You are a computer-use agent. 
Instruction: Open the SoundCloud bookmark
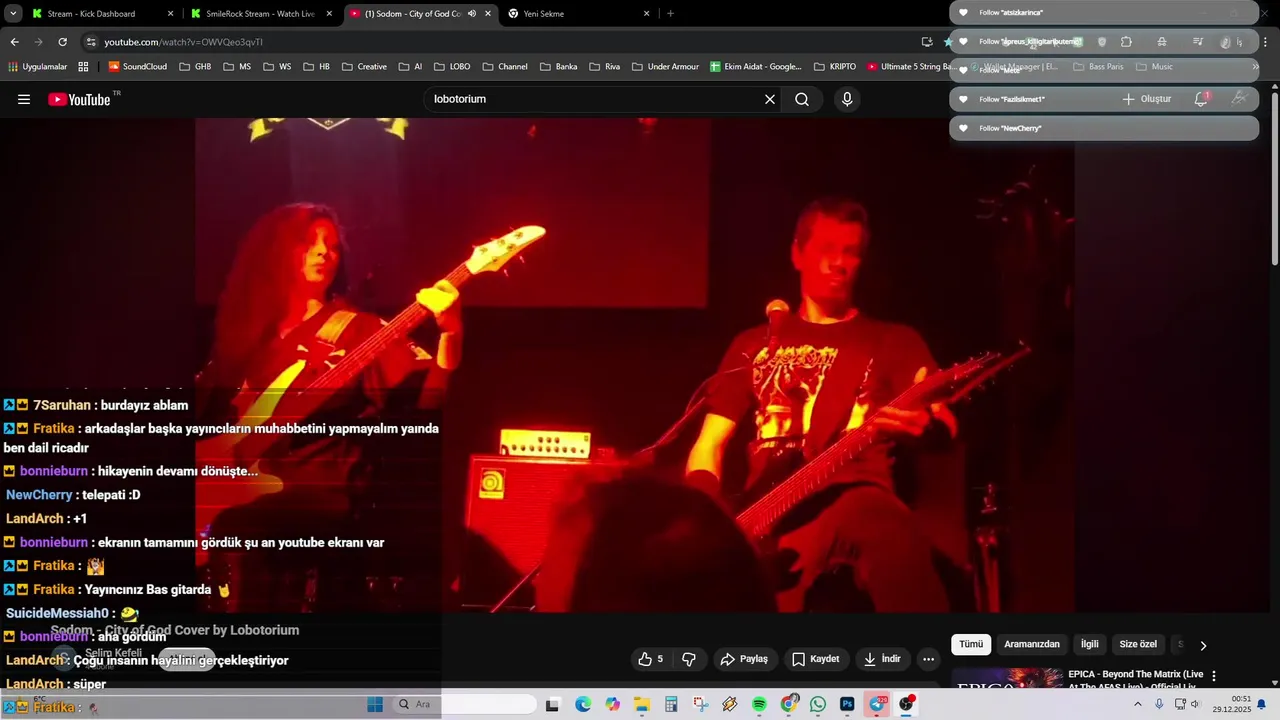tap(138, 67)
